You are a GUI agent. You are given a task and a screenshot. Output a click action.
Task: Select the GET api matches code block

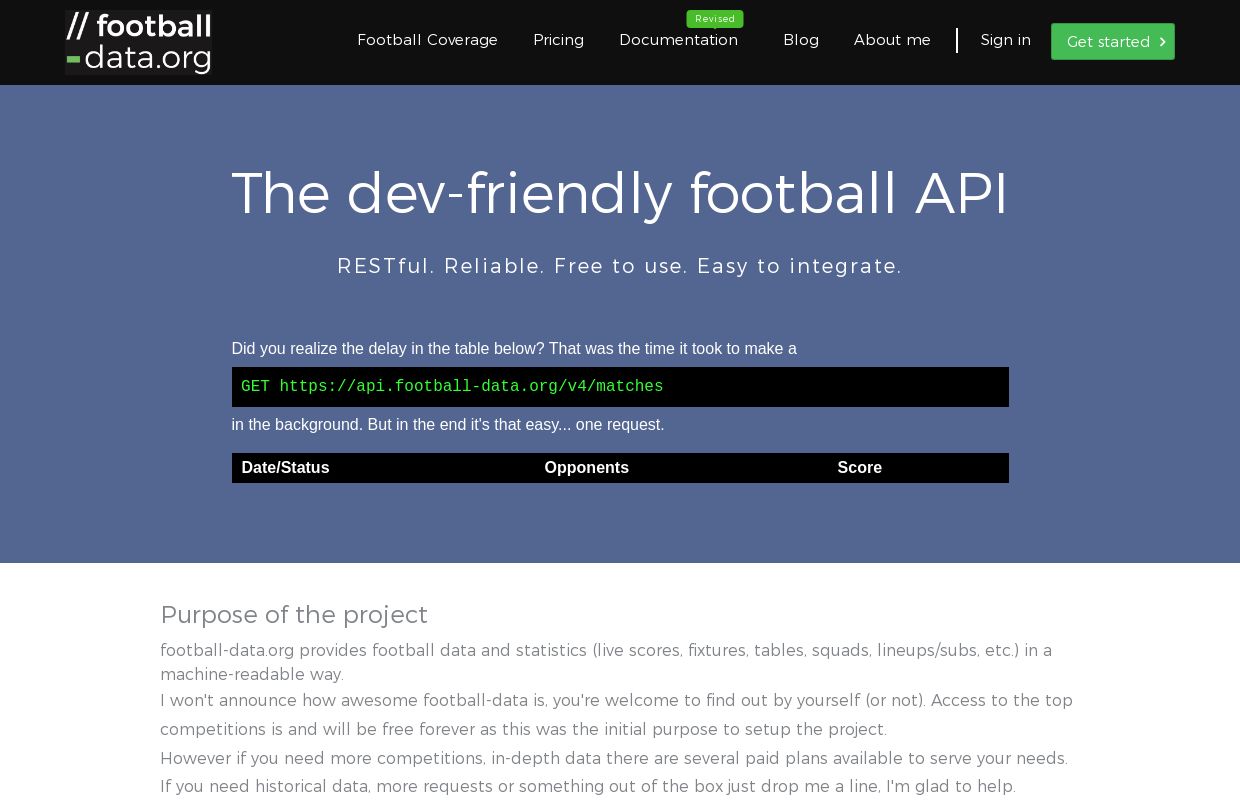click(x=620, y=387)
